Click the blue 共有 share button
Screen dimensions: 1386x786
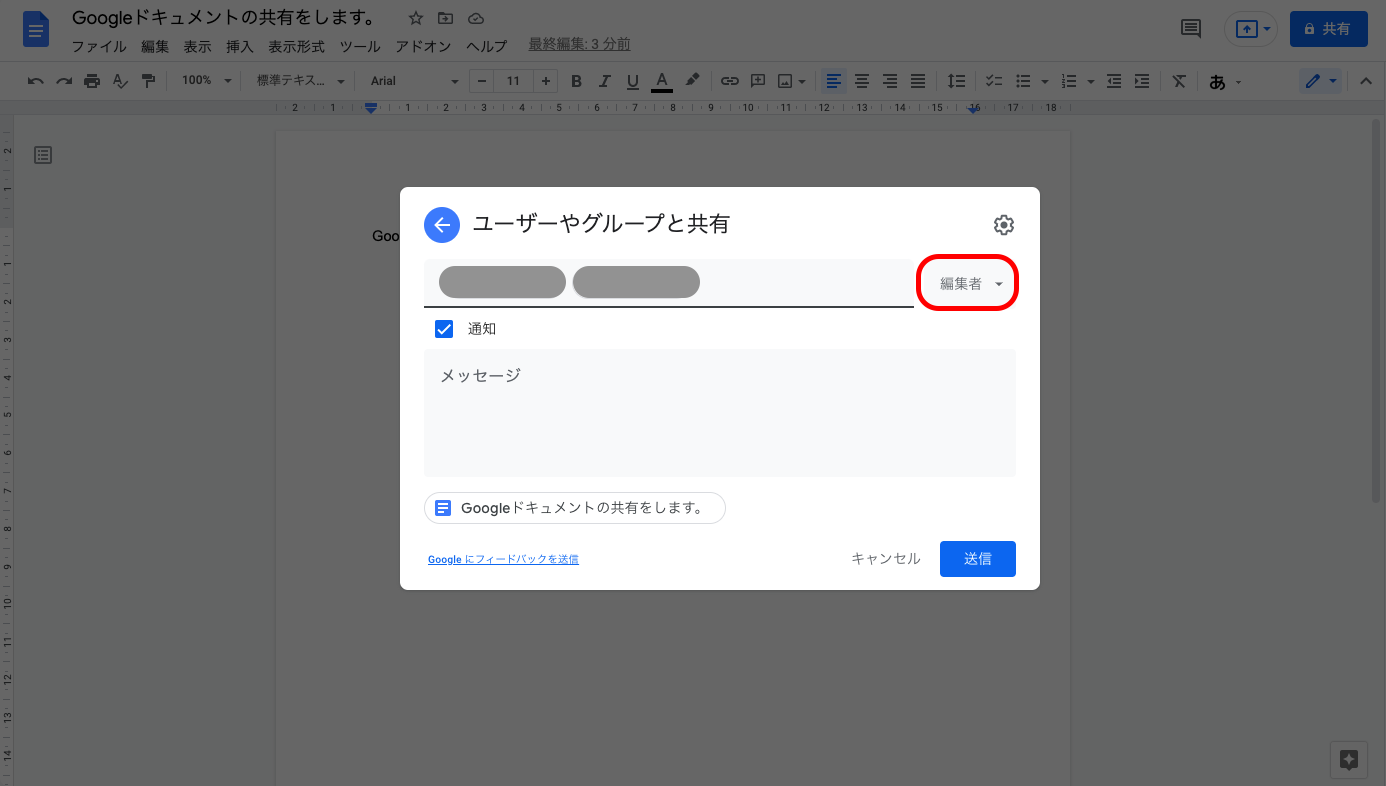point(1328,29)
